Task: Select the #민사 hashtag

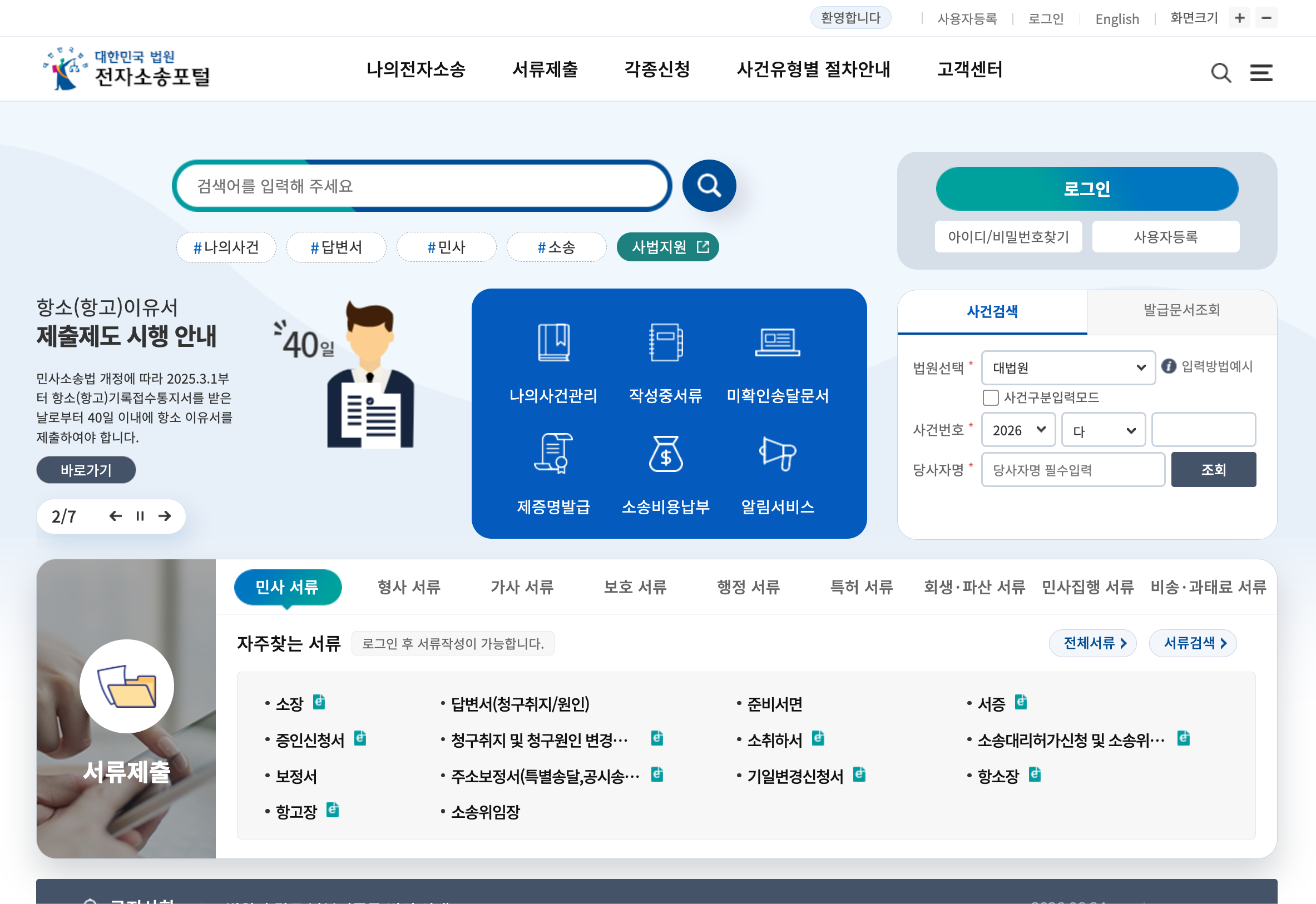Action: 447,247
